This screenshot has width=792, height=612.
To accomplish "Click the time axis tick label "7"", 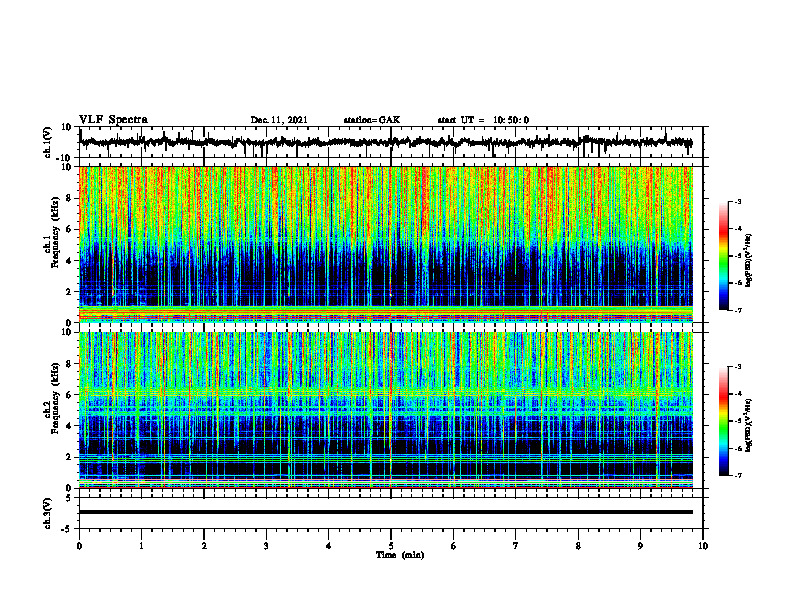I will point(516,546).
